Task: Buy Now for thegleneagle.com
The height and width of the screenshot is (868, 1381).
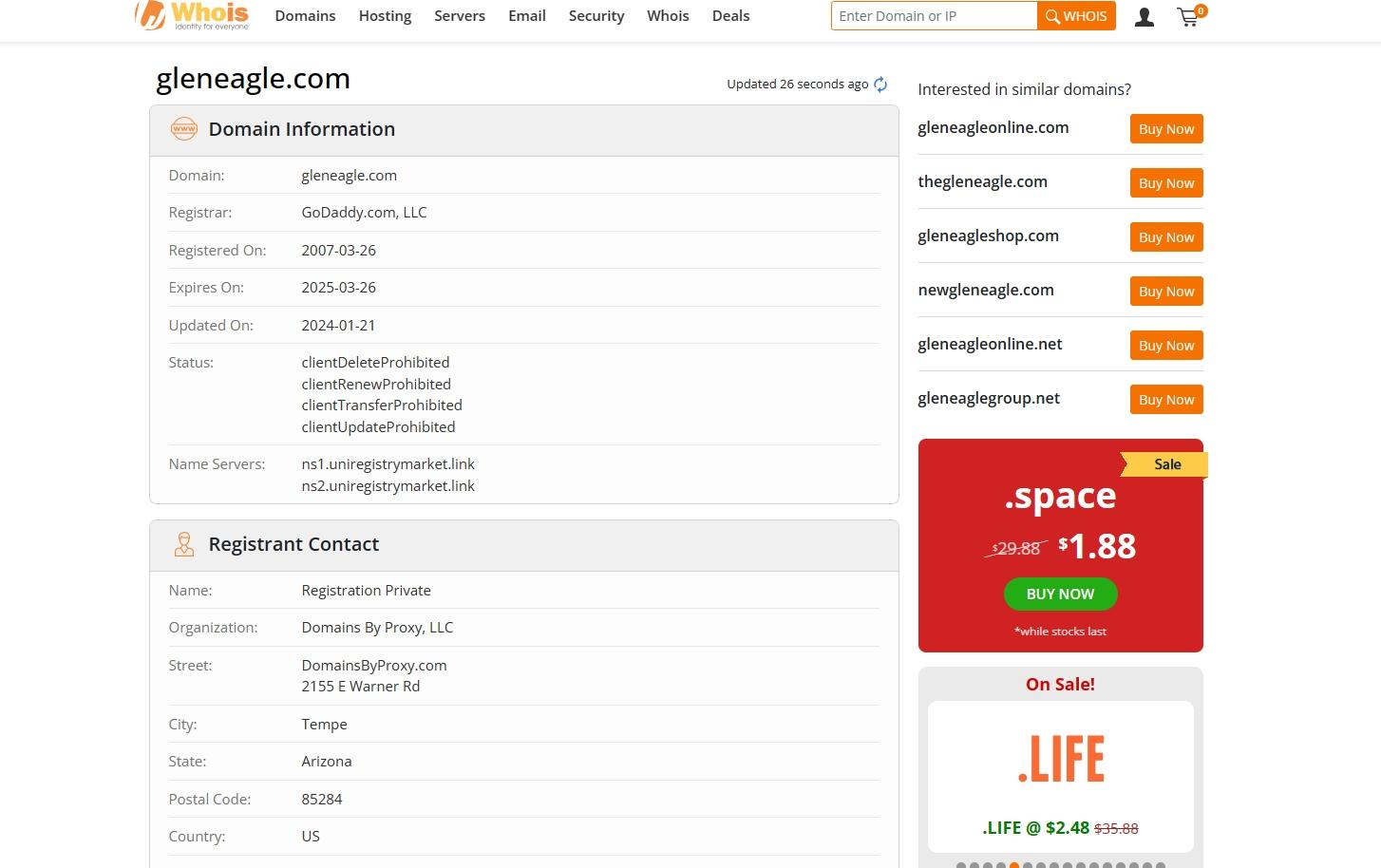Action: (x=1166, y=183)
